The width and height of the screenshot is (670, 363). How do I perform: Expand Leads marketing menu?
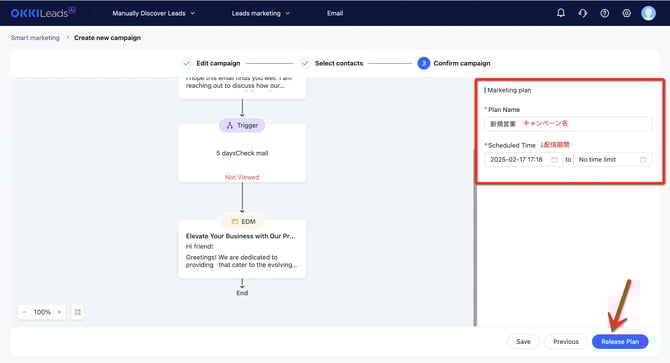pyautogui.click(x=261, y=13)
